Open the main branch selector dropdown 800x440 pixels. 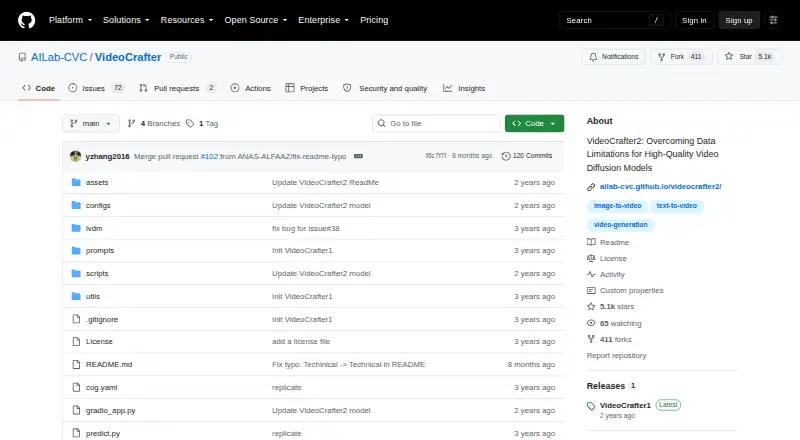pos(91,124)
